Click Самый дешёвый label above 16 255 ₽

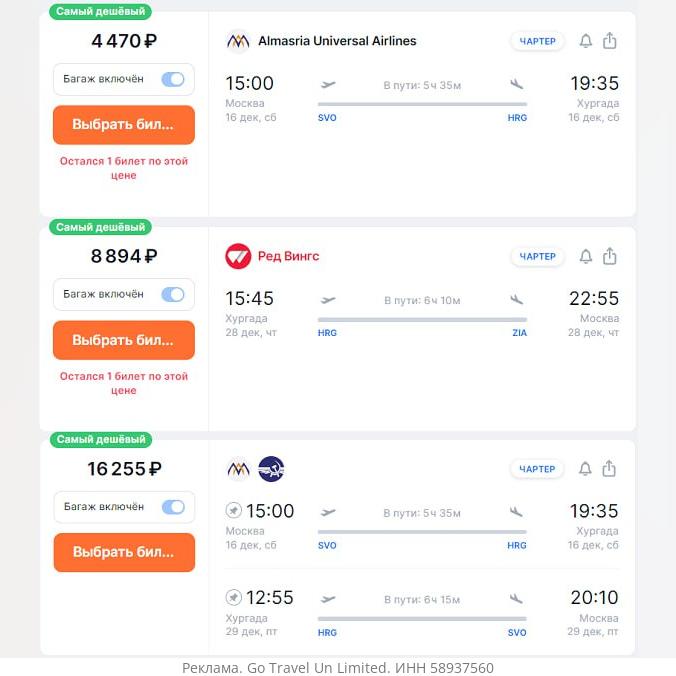coord(102,440)
